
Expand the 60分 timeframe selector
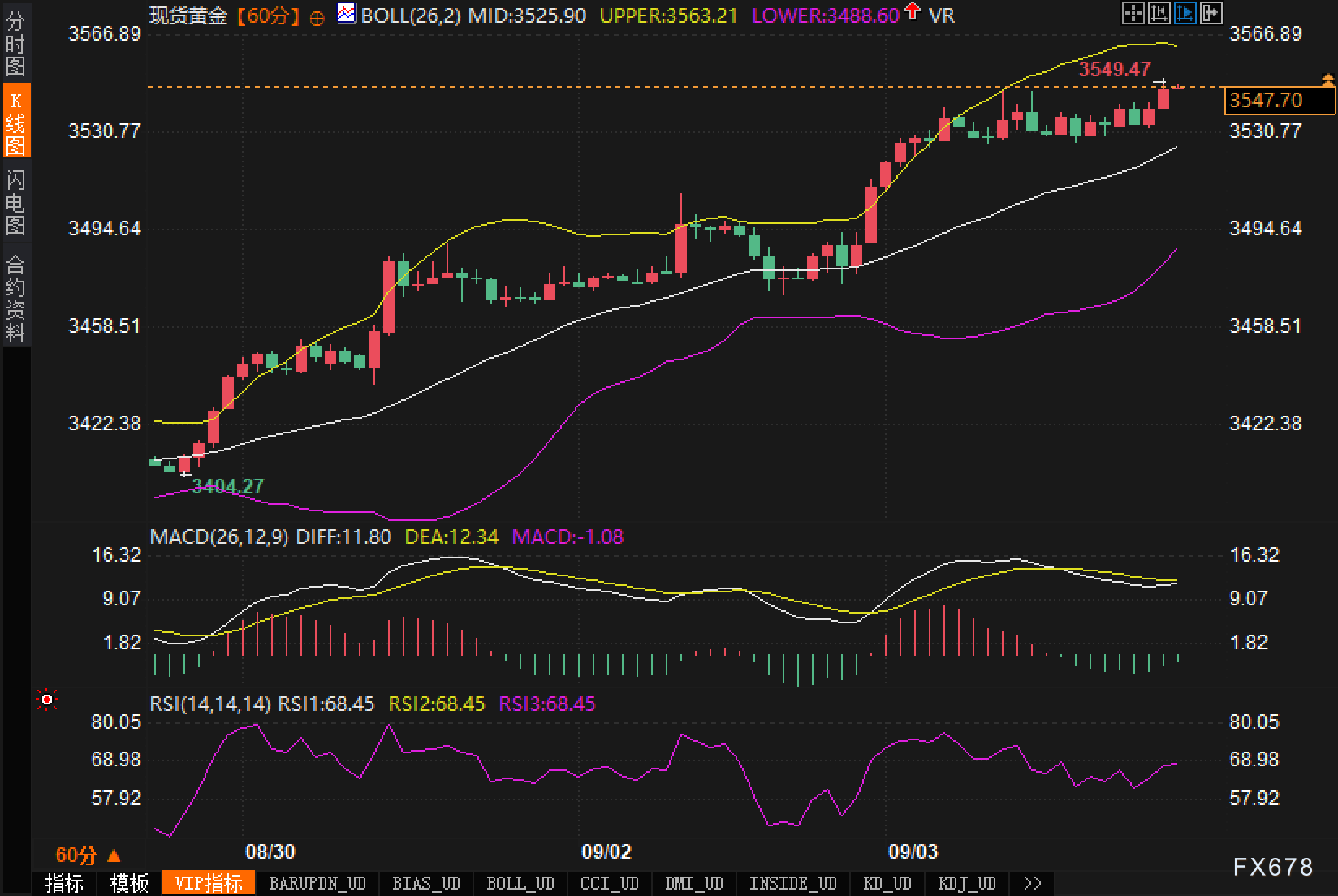point(88,855)
